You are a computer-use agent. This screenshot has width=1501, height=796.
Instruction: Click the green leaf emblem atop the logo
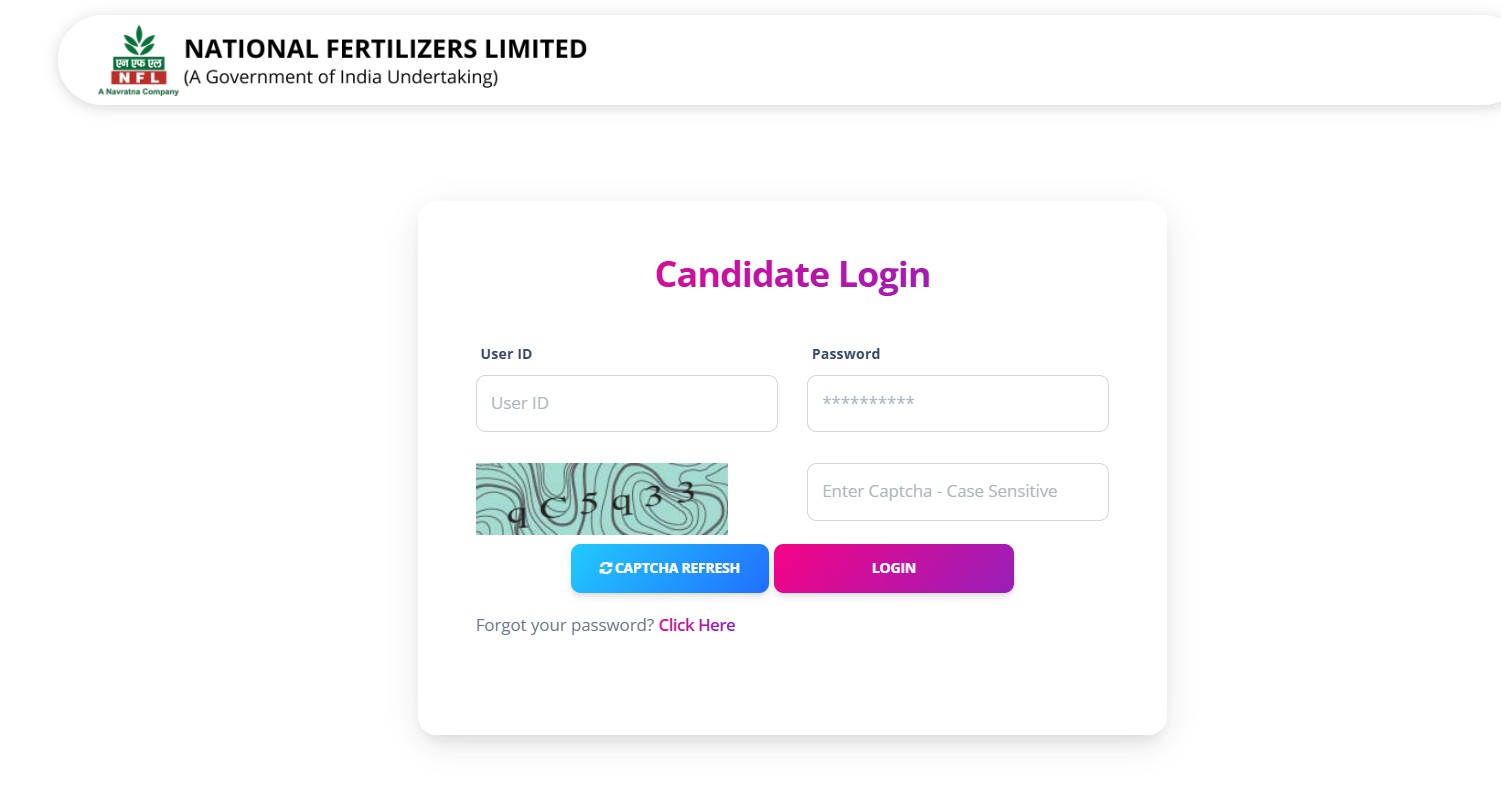pos(139,42)
